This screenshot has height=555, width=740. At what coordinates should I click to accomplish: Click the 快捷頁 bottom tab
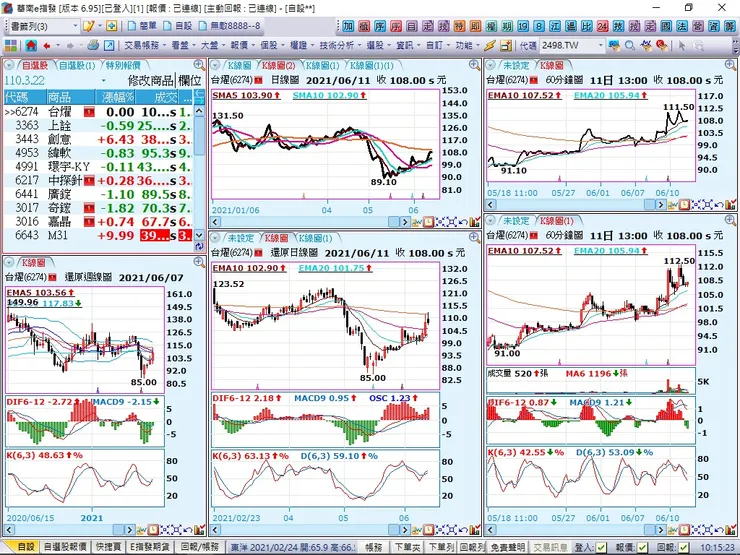(108, 547)
